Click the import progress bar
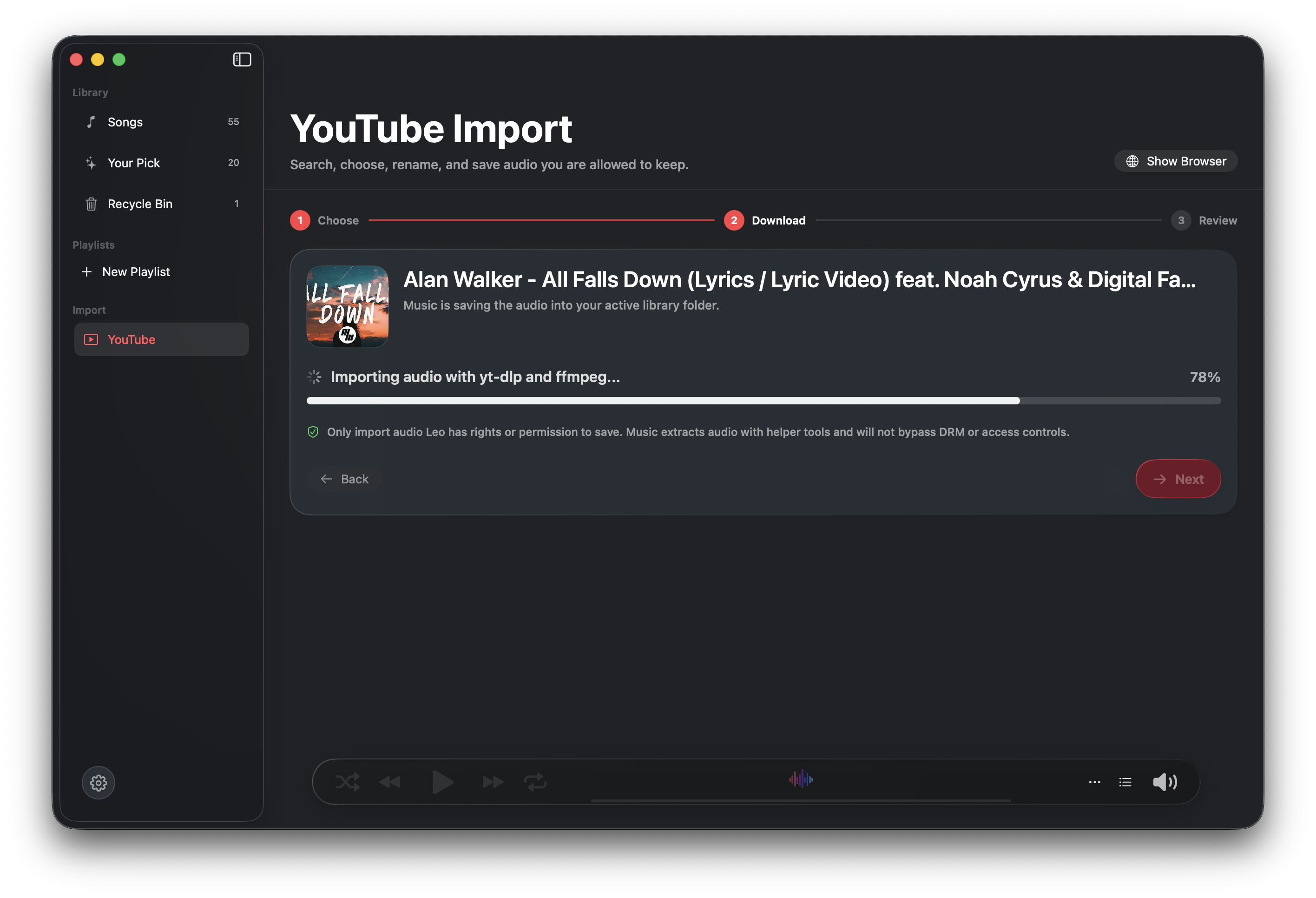1316x898 pixels. (763, 401)
